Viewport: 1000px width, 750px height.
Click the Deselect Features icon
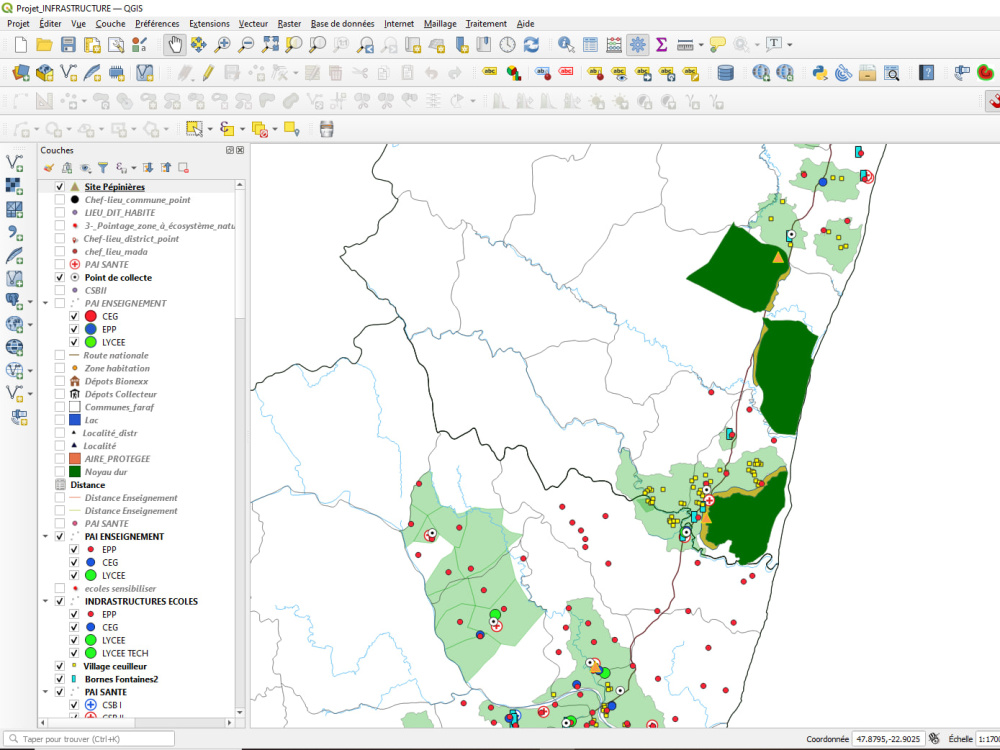click(x=260, y=129)
